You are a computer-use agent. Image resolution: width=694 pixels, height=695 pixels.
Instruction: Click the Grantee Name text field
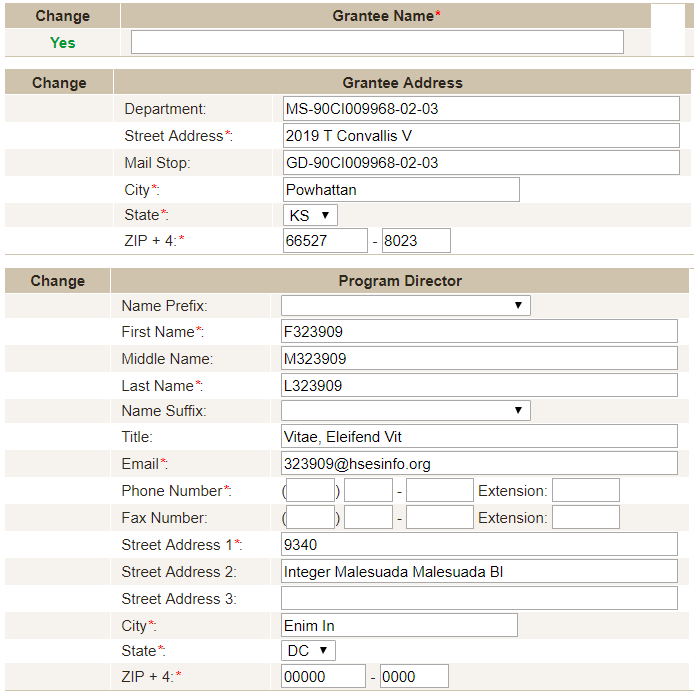tap(377, 42)
